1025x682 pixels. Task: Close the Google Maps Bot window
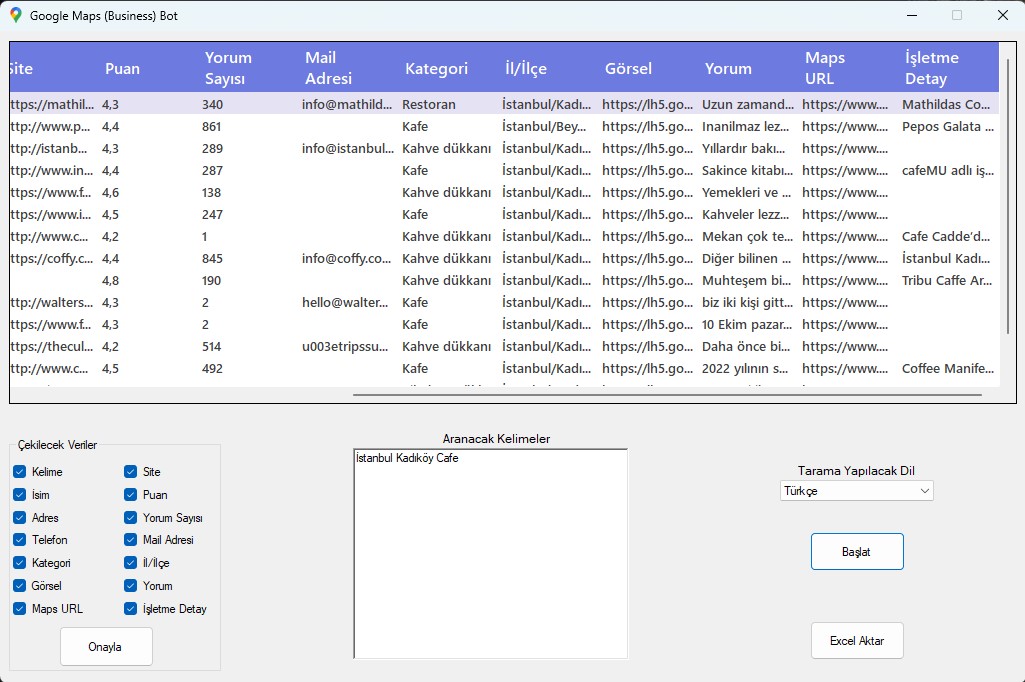click(1003, 15)
